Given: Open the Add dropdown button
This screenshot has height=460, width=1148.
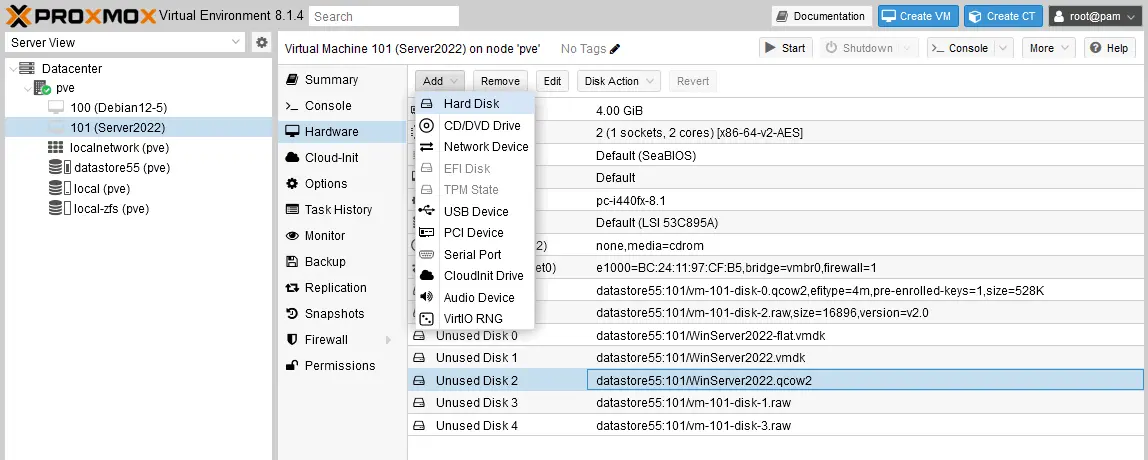Looking at the screenshot, I should click(440, 81).
